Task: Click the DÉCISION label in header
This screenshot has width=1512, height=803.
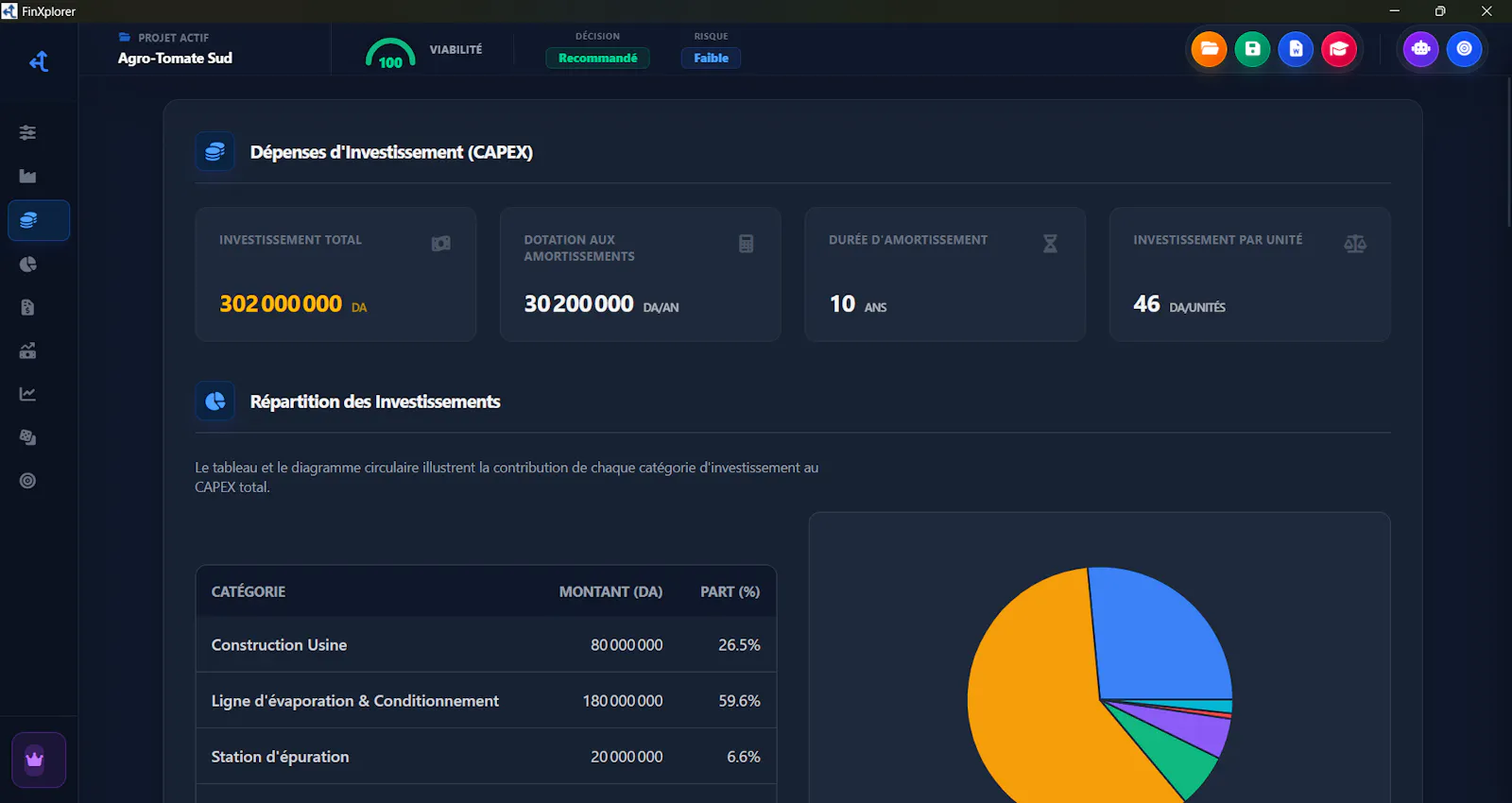Action: tap(597, 36)
